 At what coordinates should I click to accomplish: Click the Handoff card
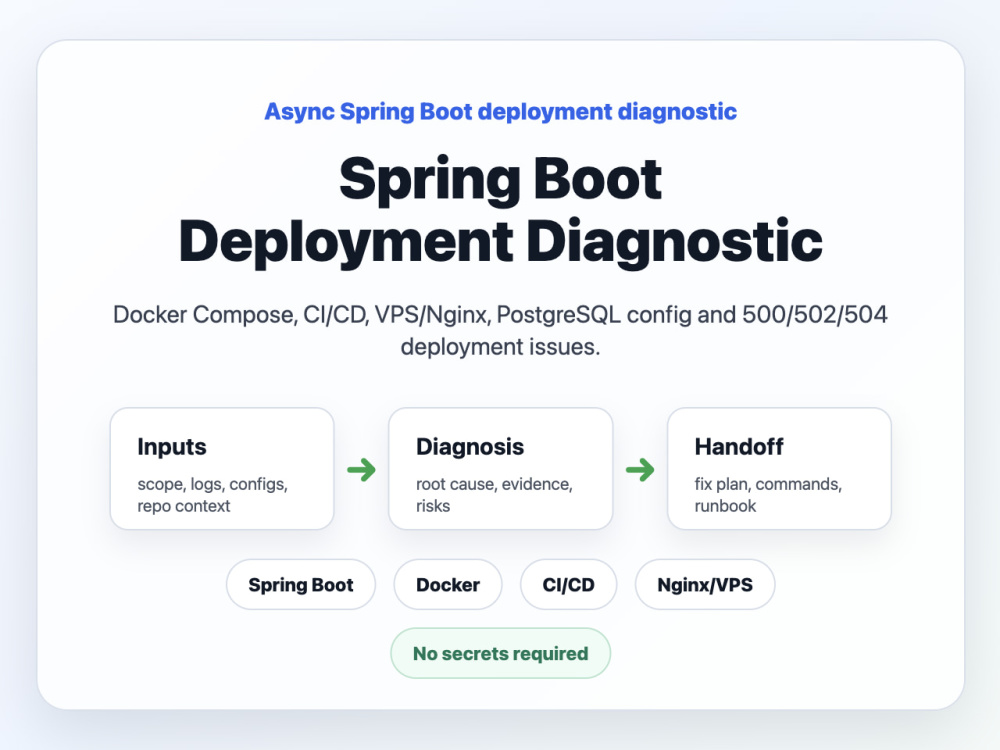(779, 469)
